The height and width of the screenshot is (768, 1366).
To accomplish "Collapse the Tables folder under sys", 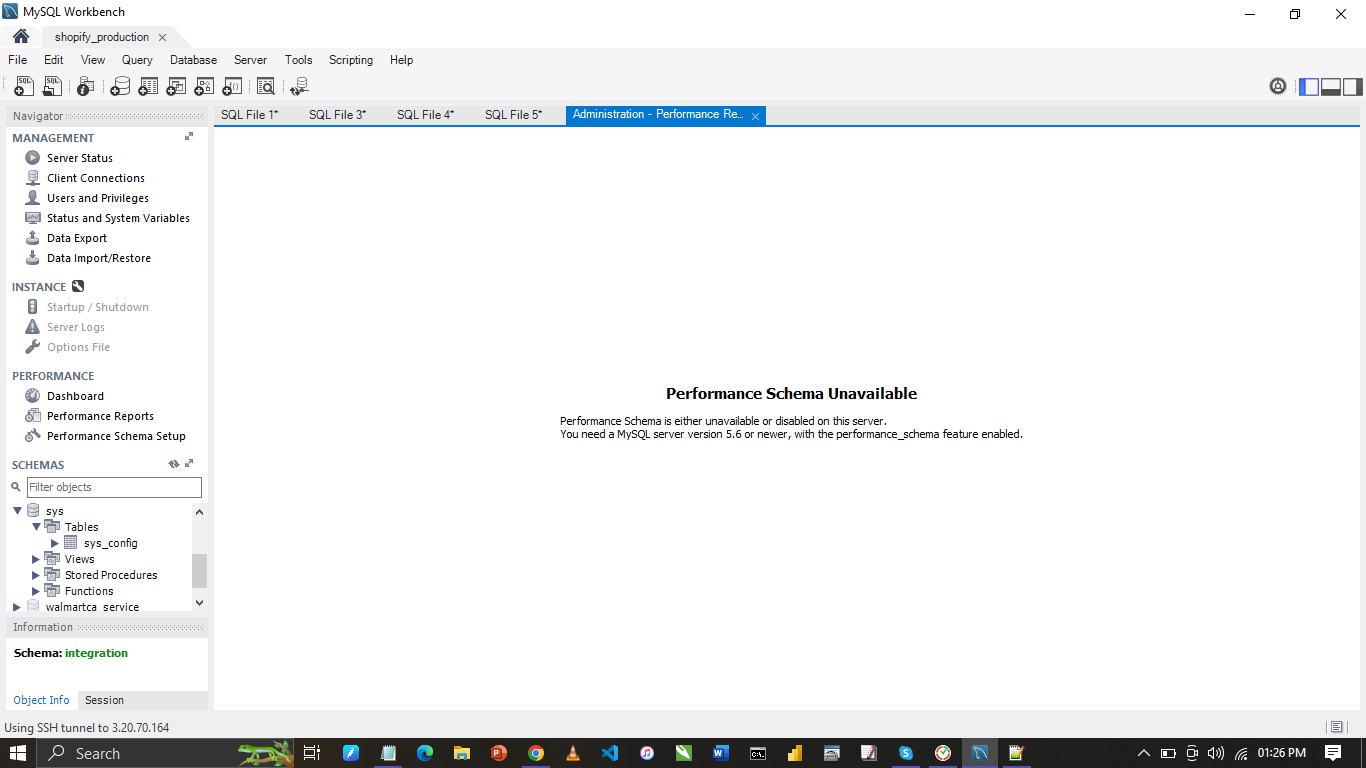I will tap(36, 527).
